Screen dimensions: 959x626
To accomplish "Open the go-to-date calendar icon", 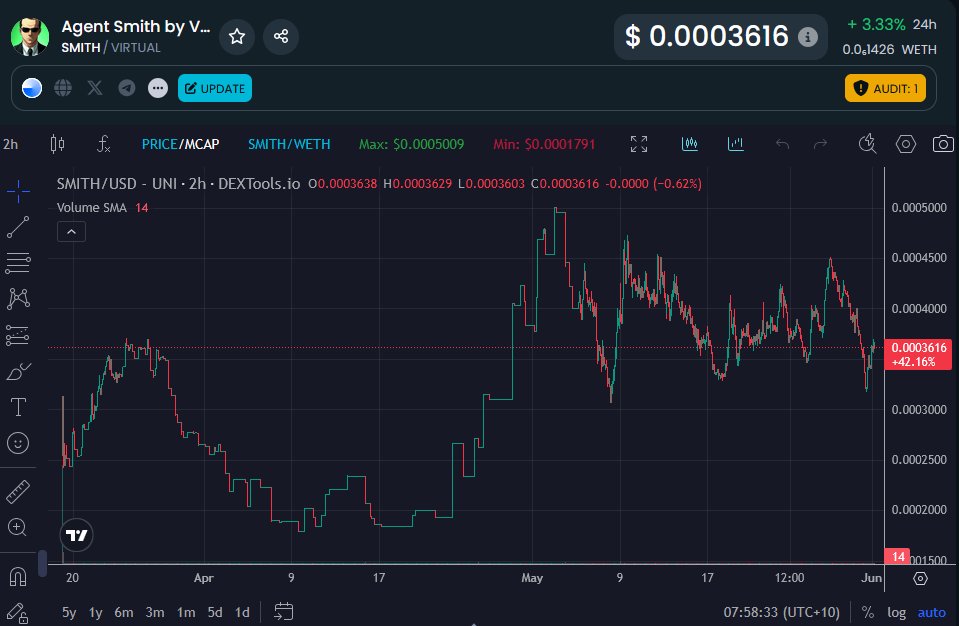I will click(283, 611).
